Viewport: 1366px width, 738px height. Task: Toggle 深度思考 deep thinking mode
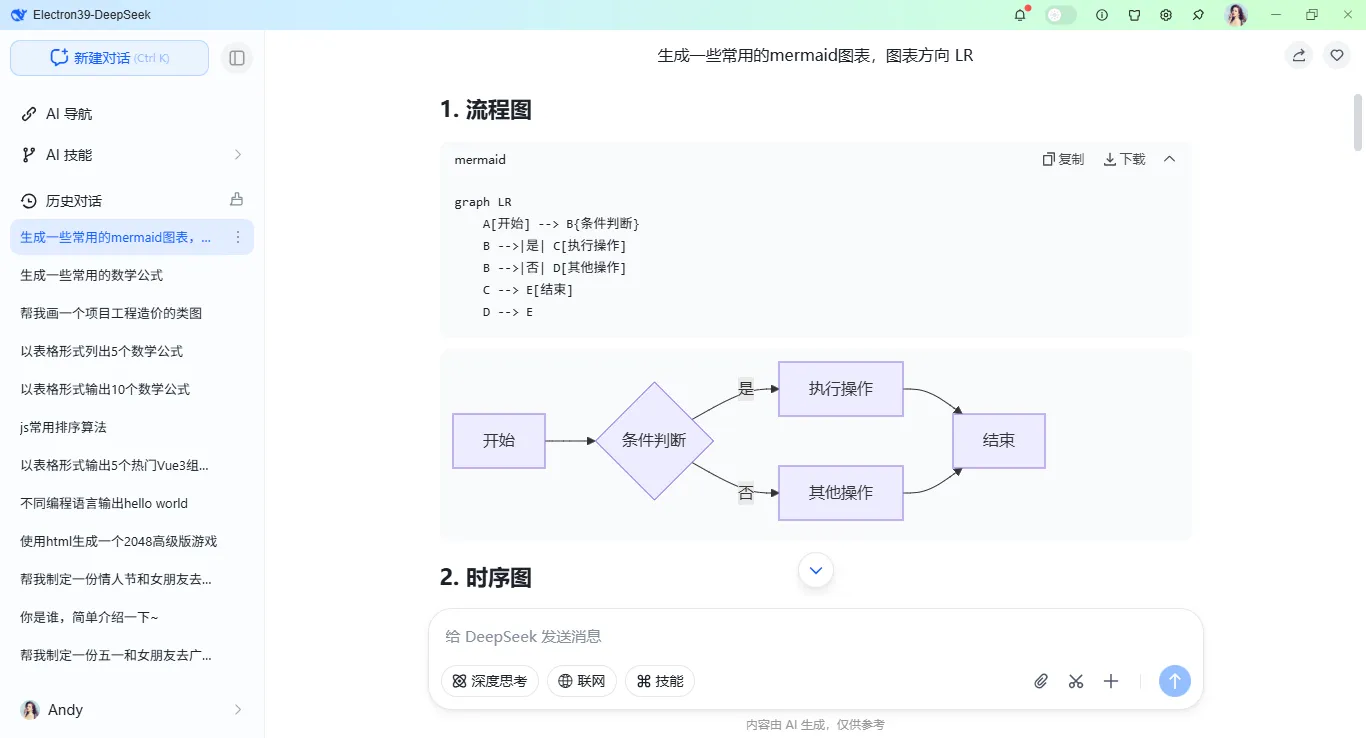pos(490,681)
